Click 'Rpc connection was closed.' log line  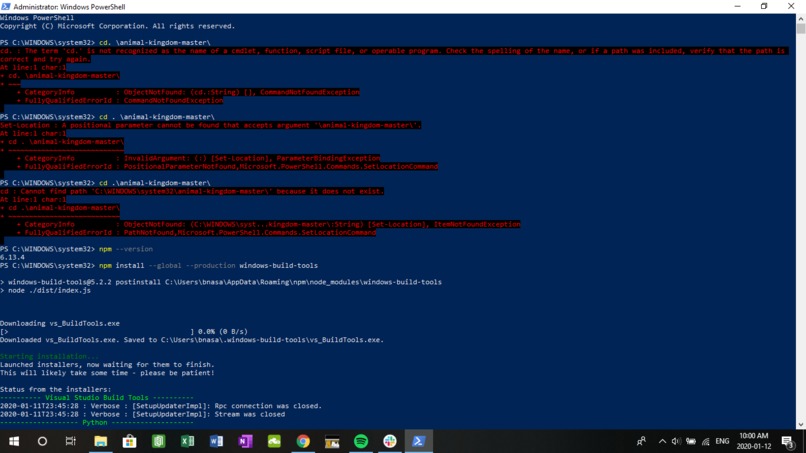161,406
